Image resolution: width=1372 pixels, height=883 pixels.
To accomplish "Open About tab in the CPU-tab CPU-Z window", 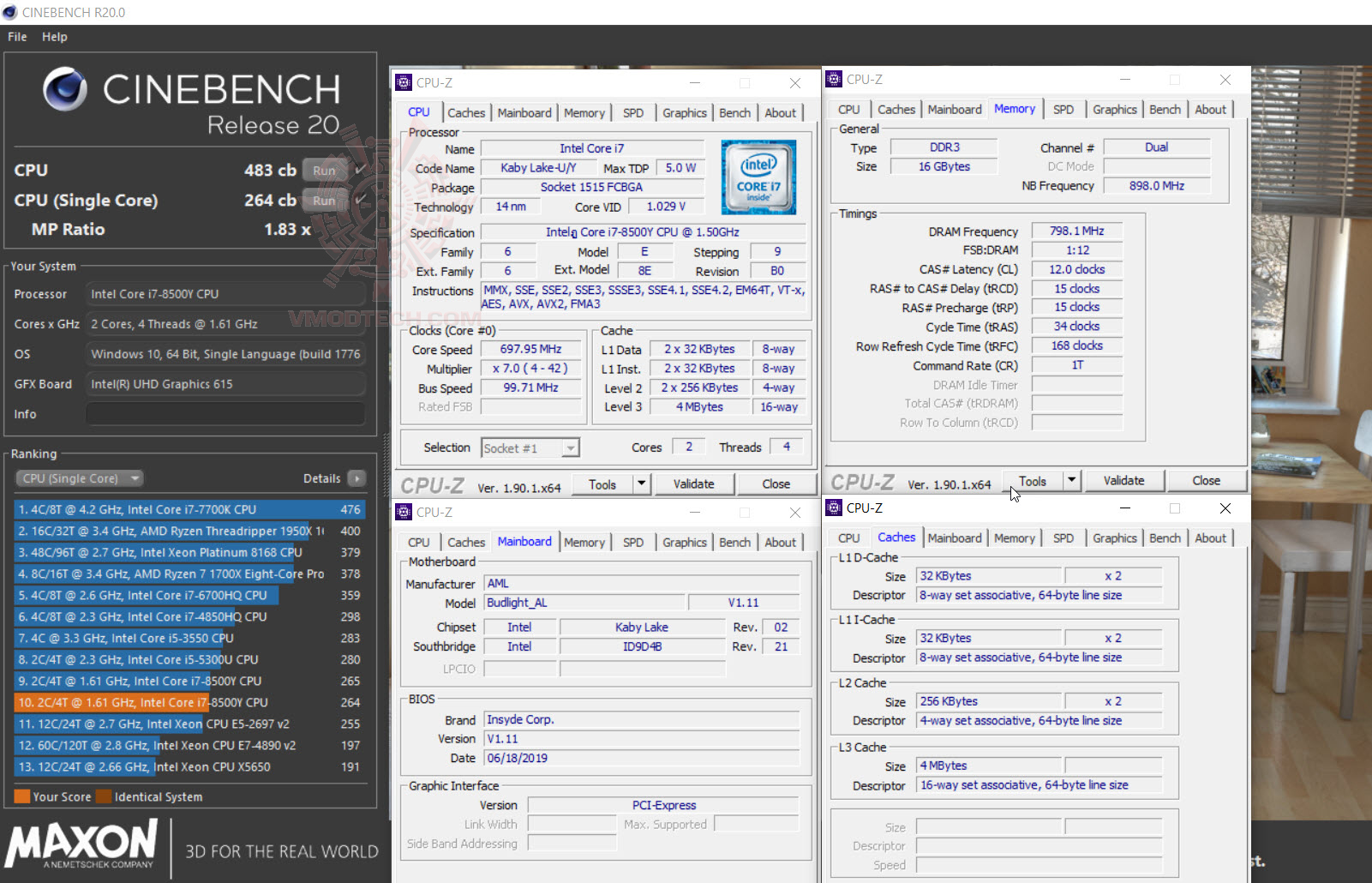I will pyautogui.click(x=781, y=112).
